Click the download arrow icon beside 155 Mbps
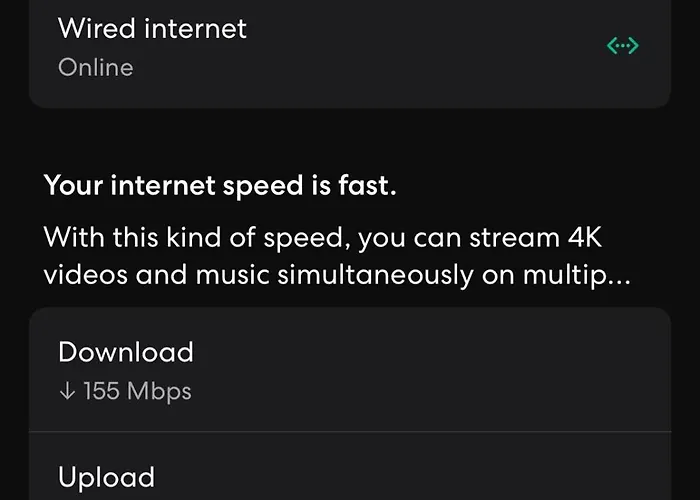 coord(67,391)
